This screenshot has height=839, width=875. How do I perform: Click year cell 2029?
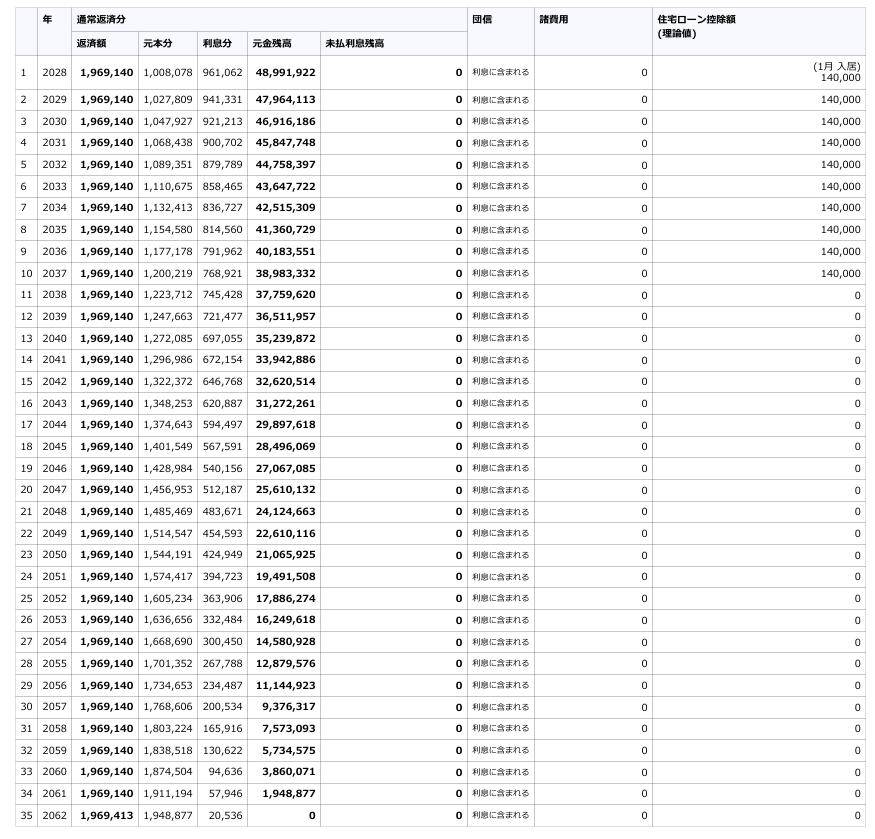pos(54,100)
